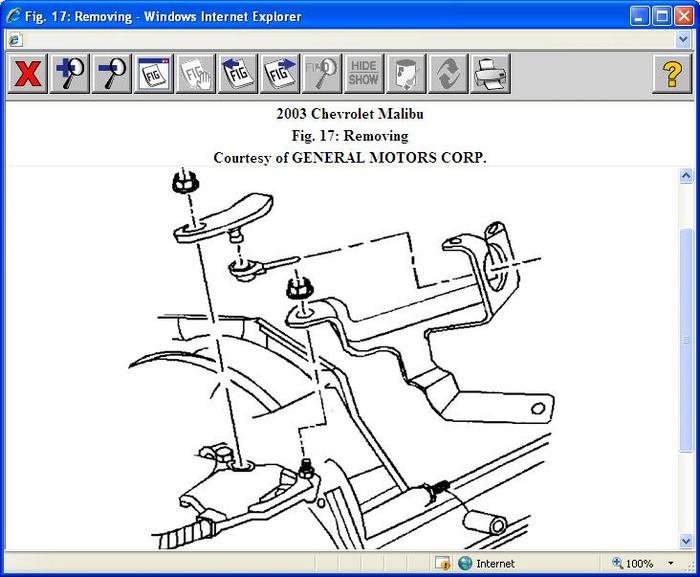Zoom out with the minus magnifier
Viewport: 700px width, 577px height.
click(x=112, y=73)
